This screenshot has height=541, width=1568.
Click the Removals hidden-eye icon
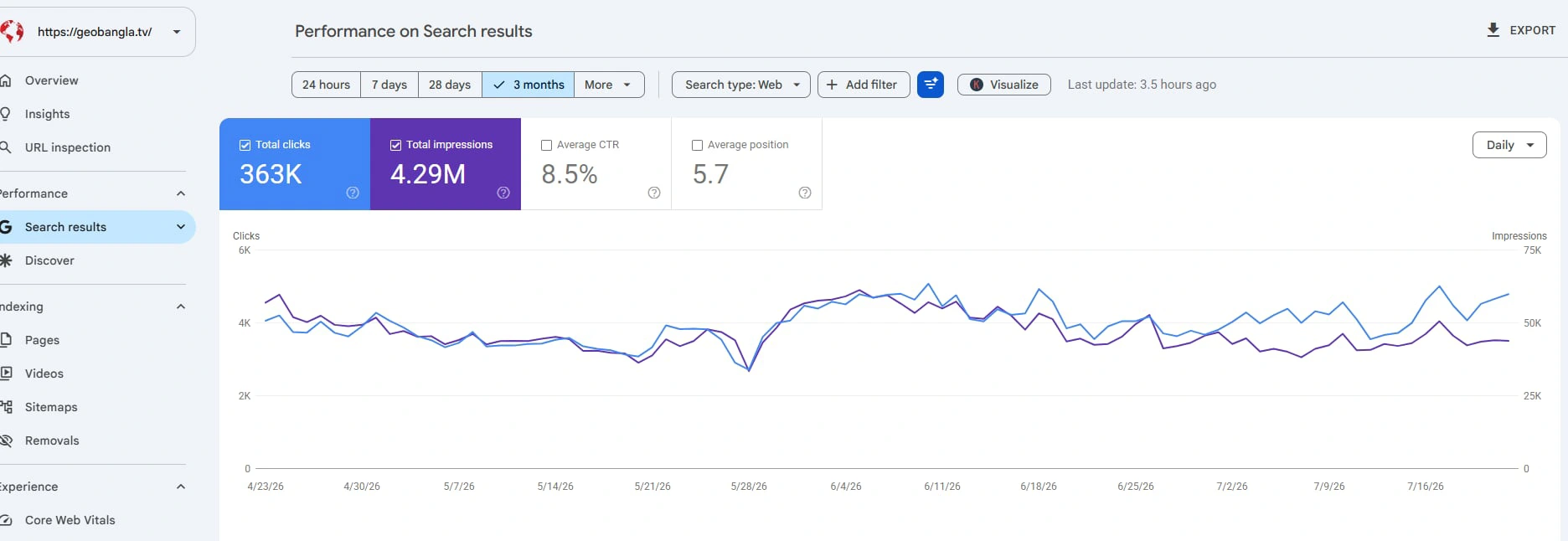click(6, 441)
